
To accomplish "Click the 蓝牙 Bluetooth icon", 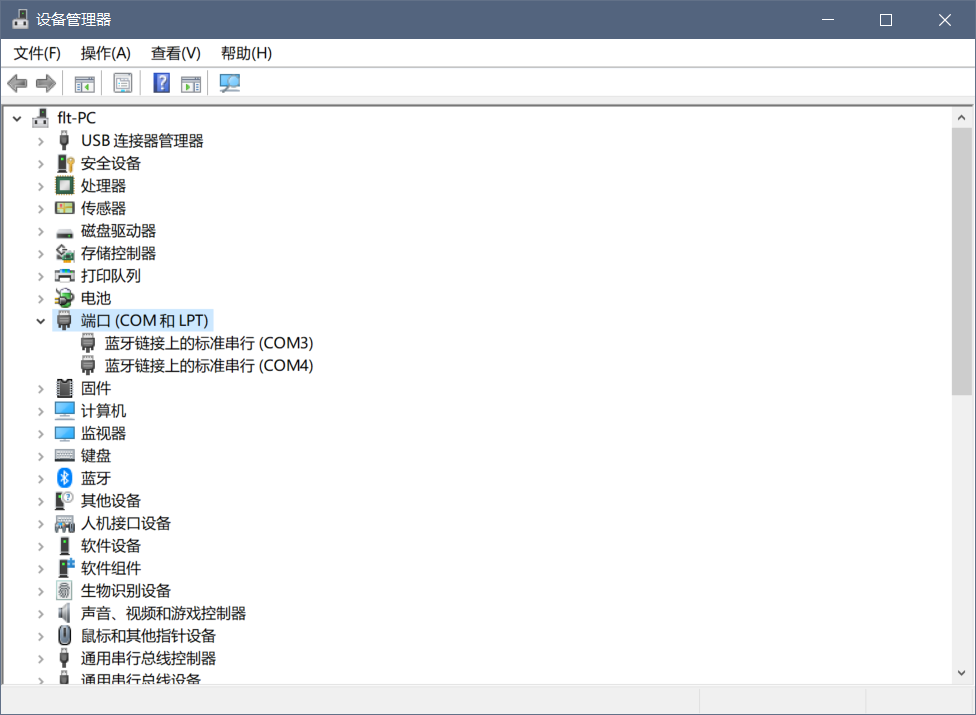I will (65, 478).
